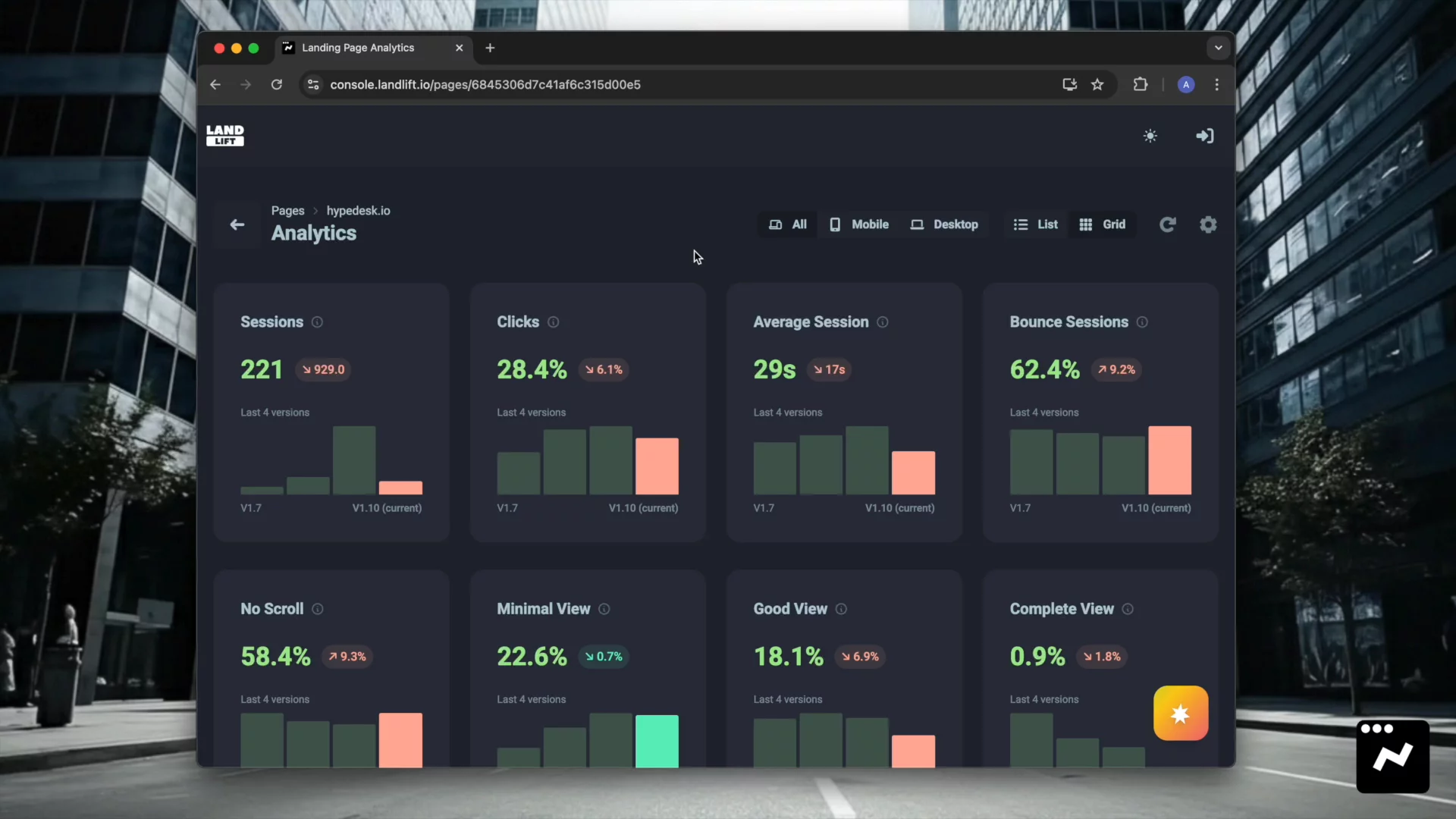The image size is (1456, 819).
Task: Switch to Grid view
Action: (x=1103, y=224)
